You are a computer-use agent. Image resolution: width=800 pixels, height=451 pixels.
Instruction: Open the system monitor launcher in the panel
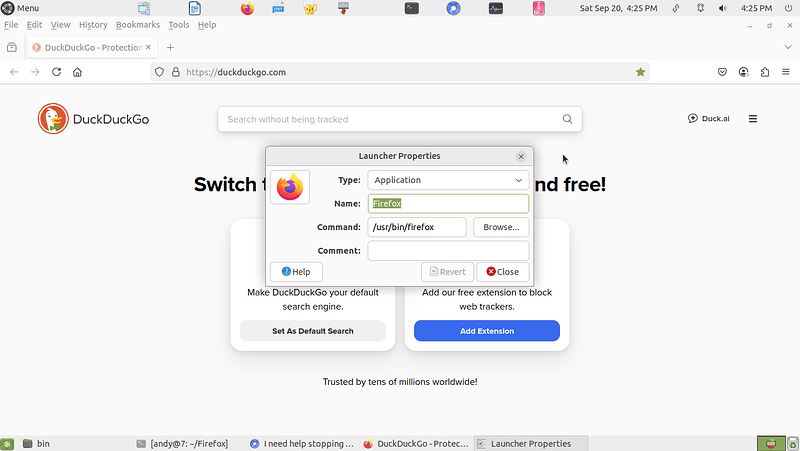495,8
